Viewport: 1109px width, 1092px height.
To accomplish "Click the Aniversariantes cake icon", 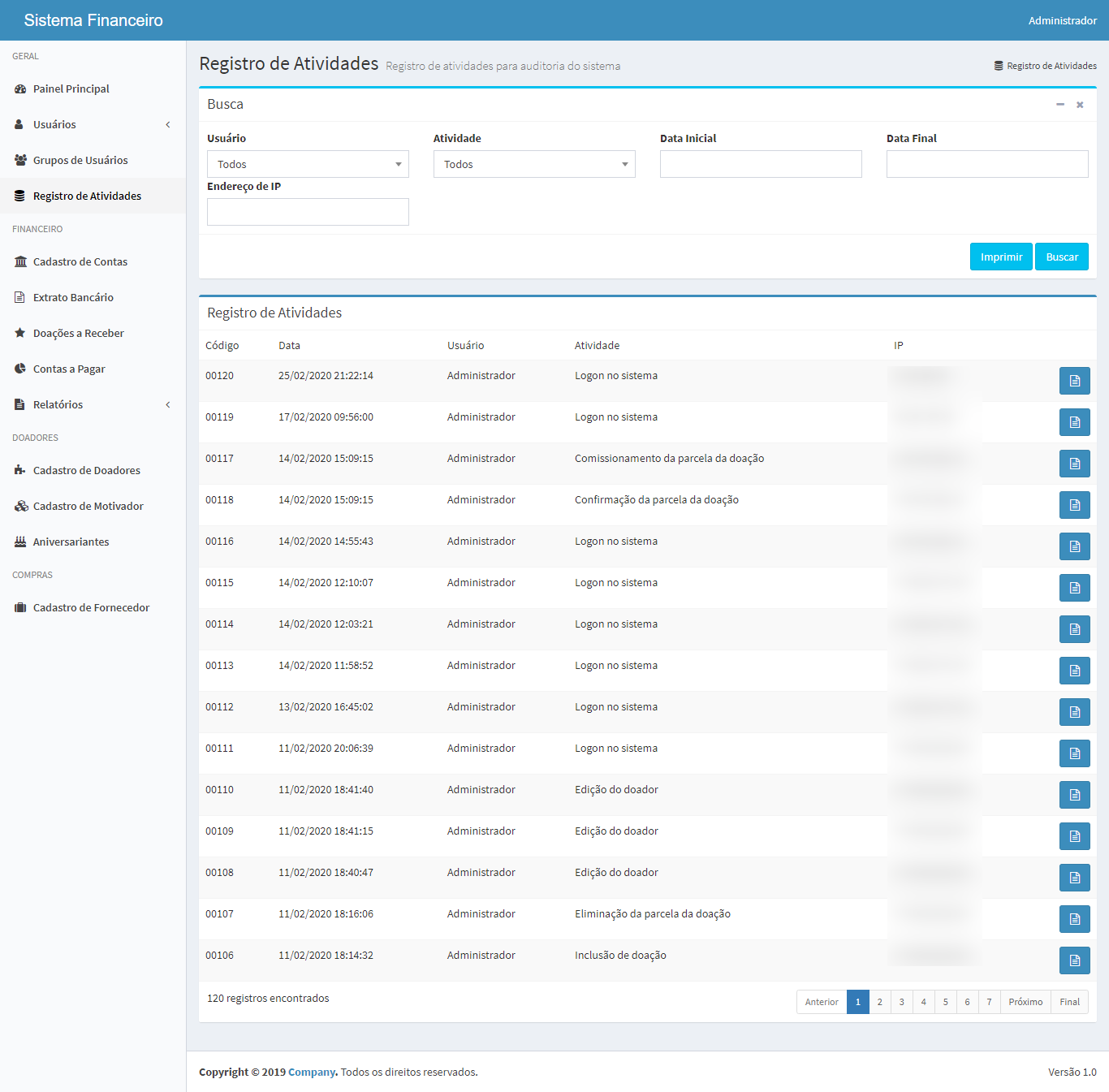I will [x=20, y=542].
